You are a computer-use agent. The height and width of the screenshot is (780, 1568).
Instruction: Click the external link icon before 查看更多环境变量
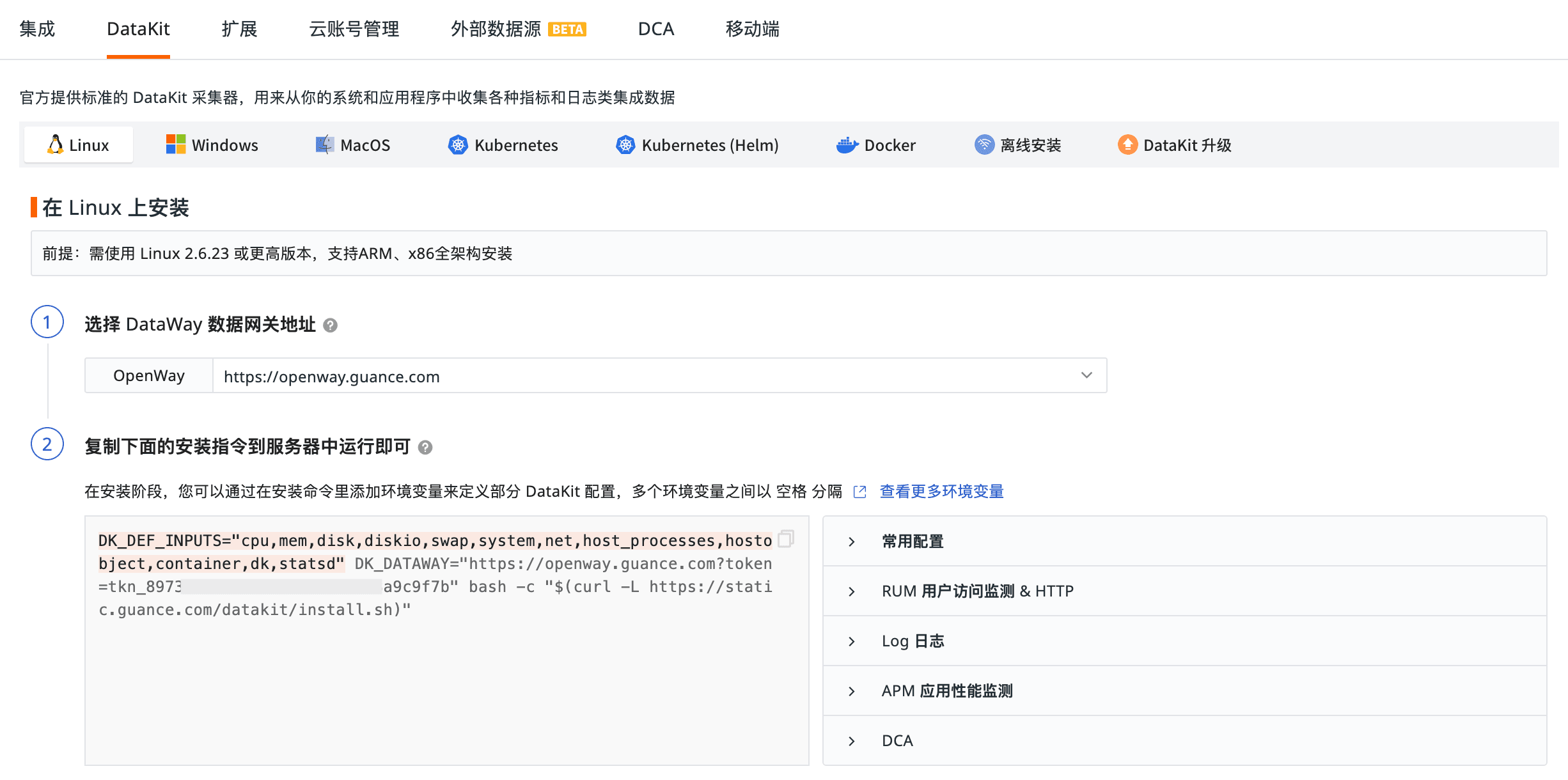[860, 492]
